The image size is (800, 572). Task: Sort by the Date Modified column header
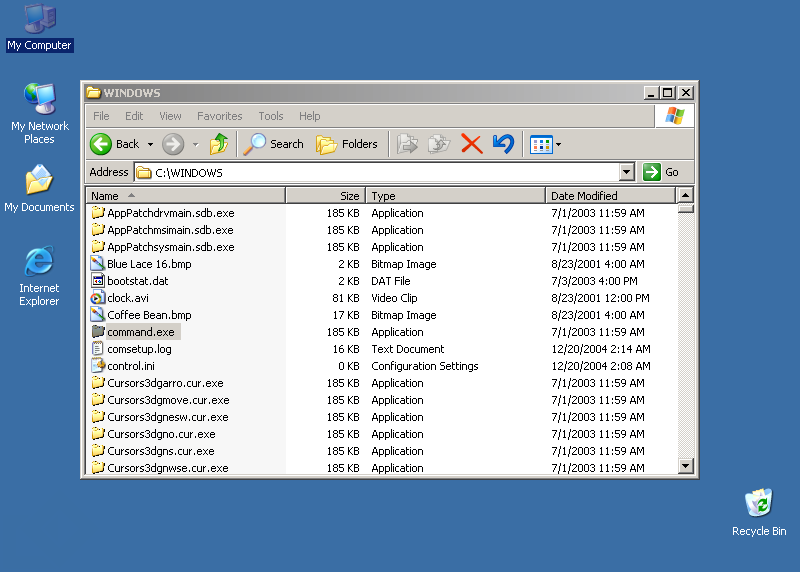point(610,196)
